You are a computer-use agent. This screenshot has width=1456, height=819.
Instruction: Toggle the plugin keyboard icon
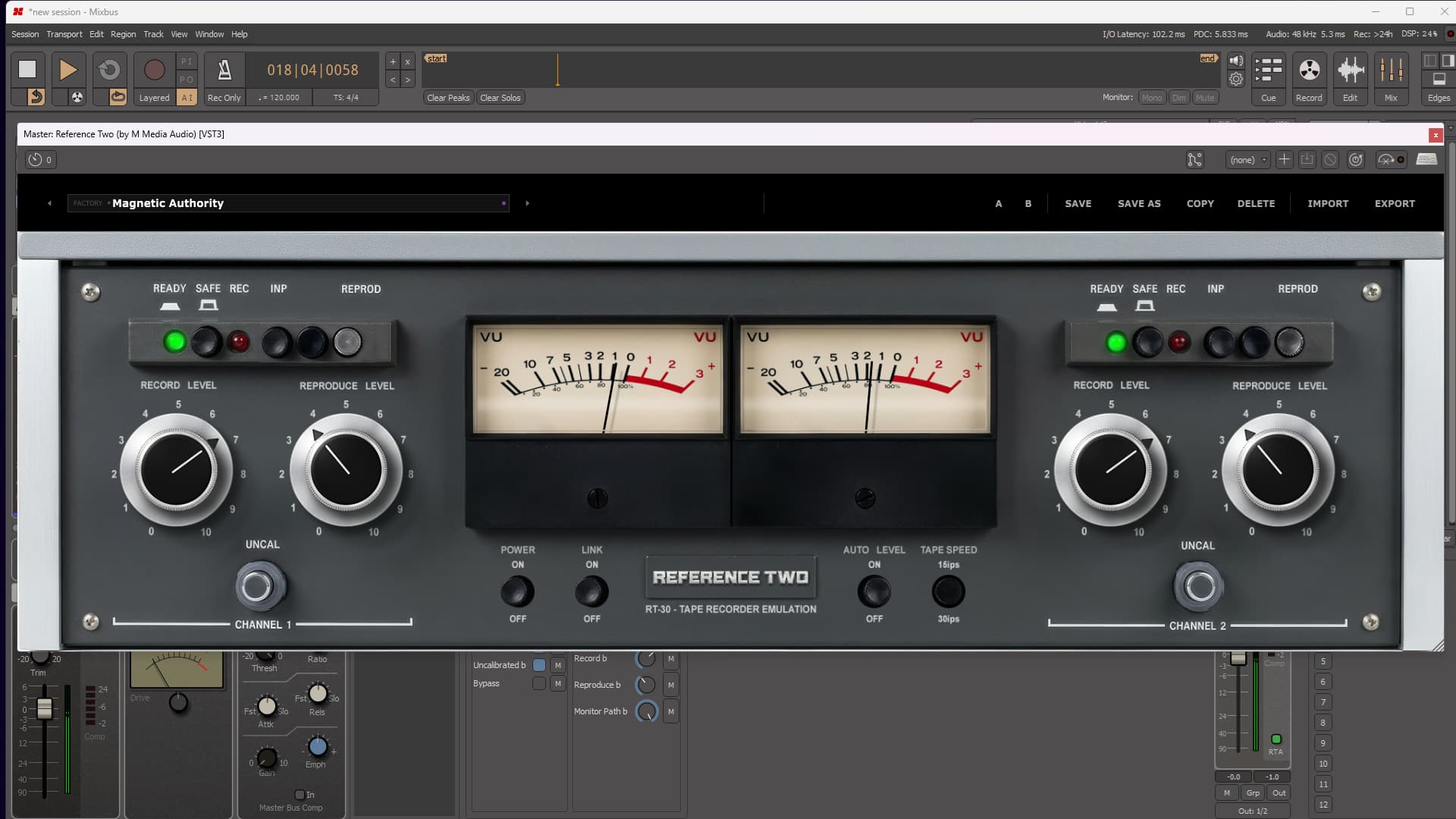[x=1426, y=159]
